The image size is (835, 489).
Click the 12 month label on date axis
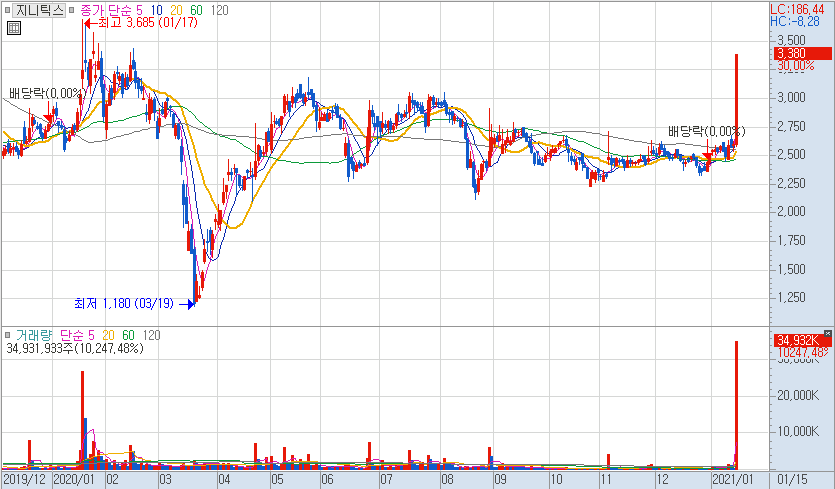[662, 479]
